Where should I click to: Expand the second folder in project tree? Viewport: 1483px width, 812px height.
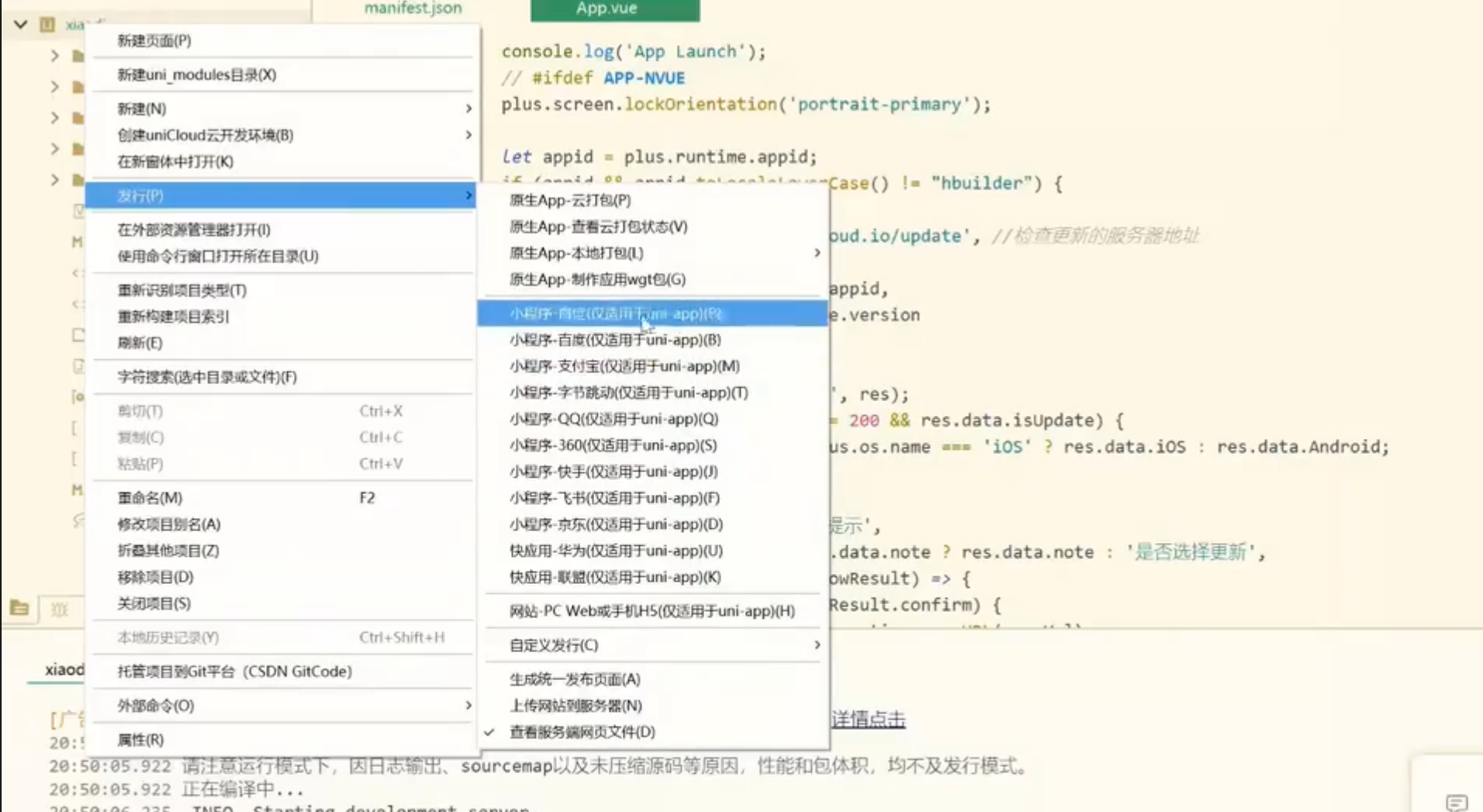click(54, 87)
